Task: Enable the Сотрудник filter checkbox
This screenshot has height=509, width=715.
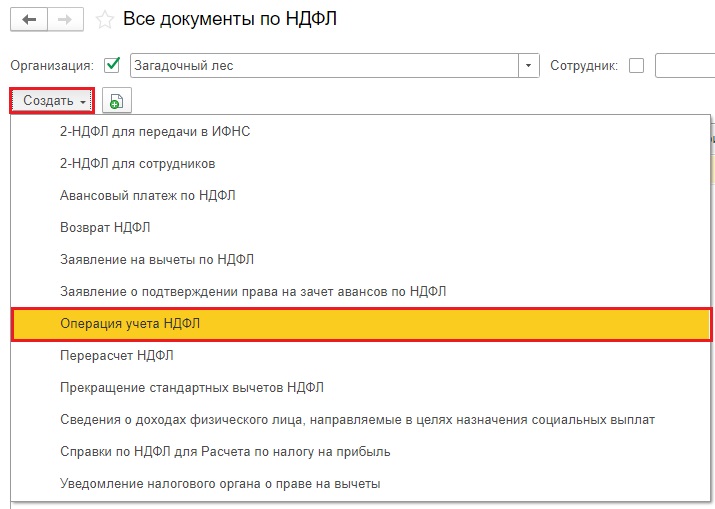Action: coord(636,66)
